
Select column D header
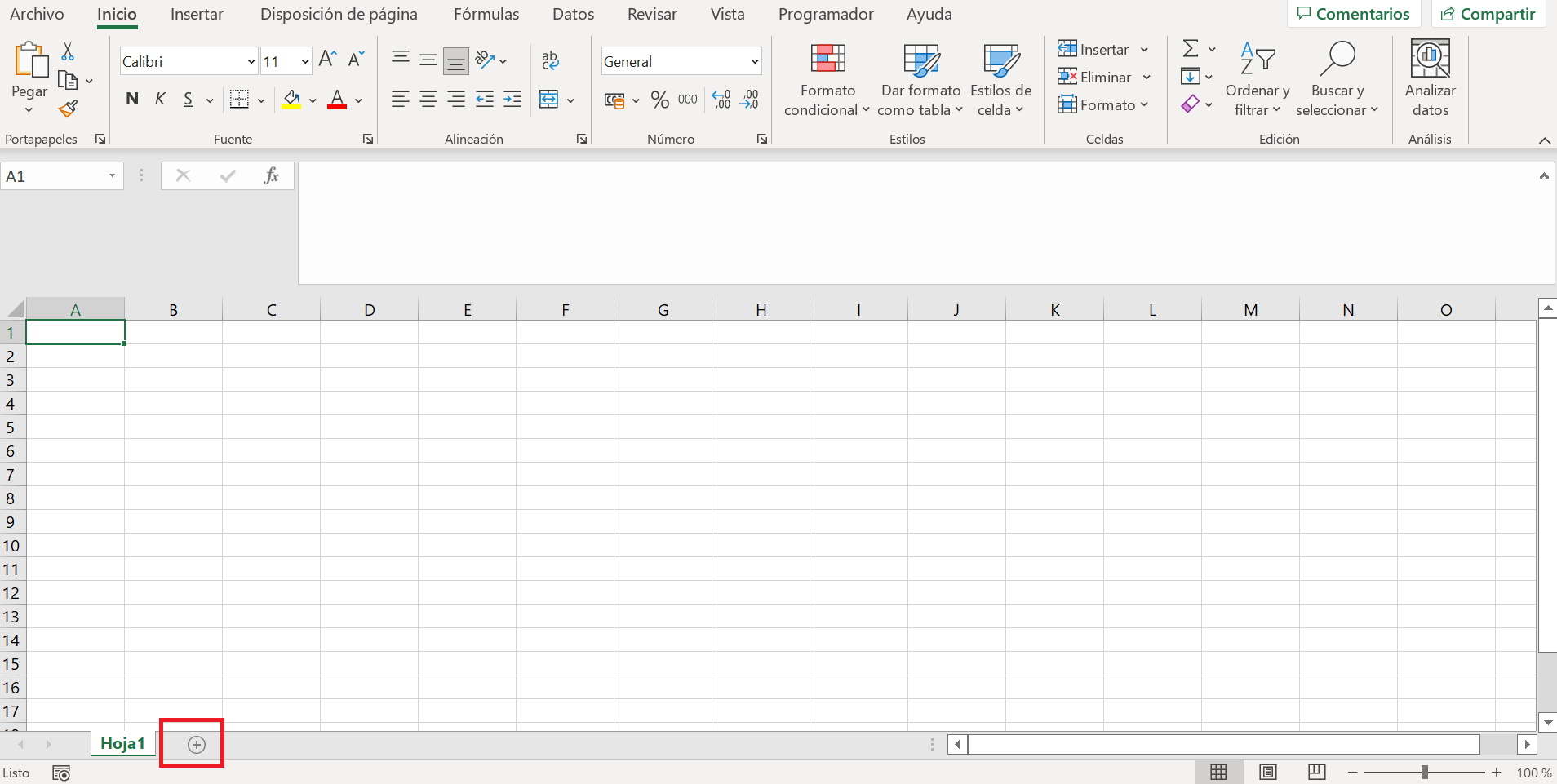coord(369,310)
